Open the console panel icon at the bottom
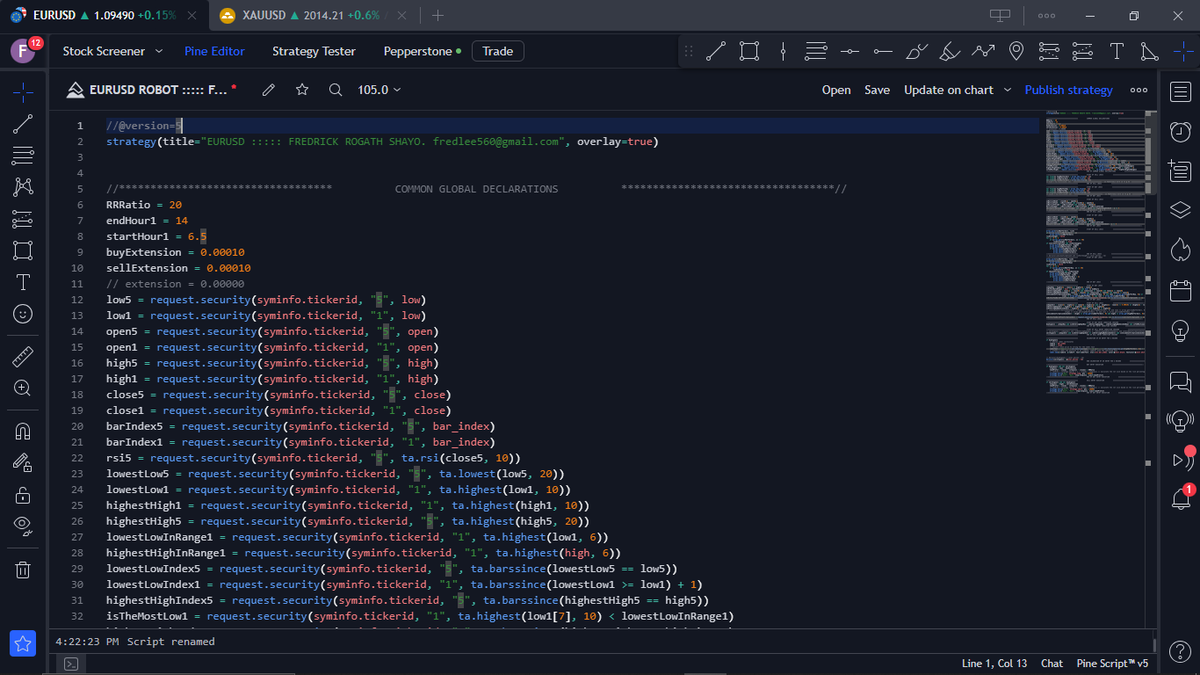Screen dimensions: 1200x675 point(71,664)
